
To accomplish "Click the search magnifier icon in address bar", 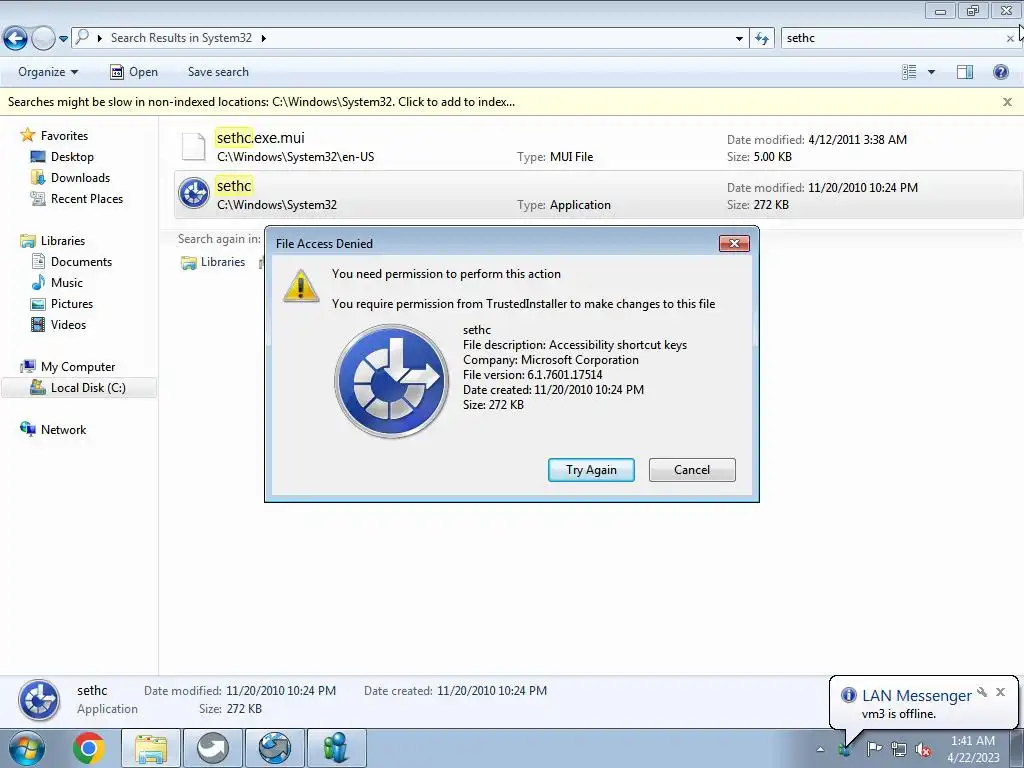I will 82,37.
